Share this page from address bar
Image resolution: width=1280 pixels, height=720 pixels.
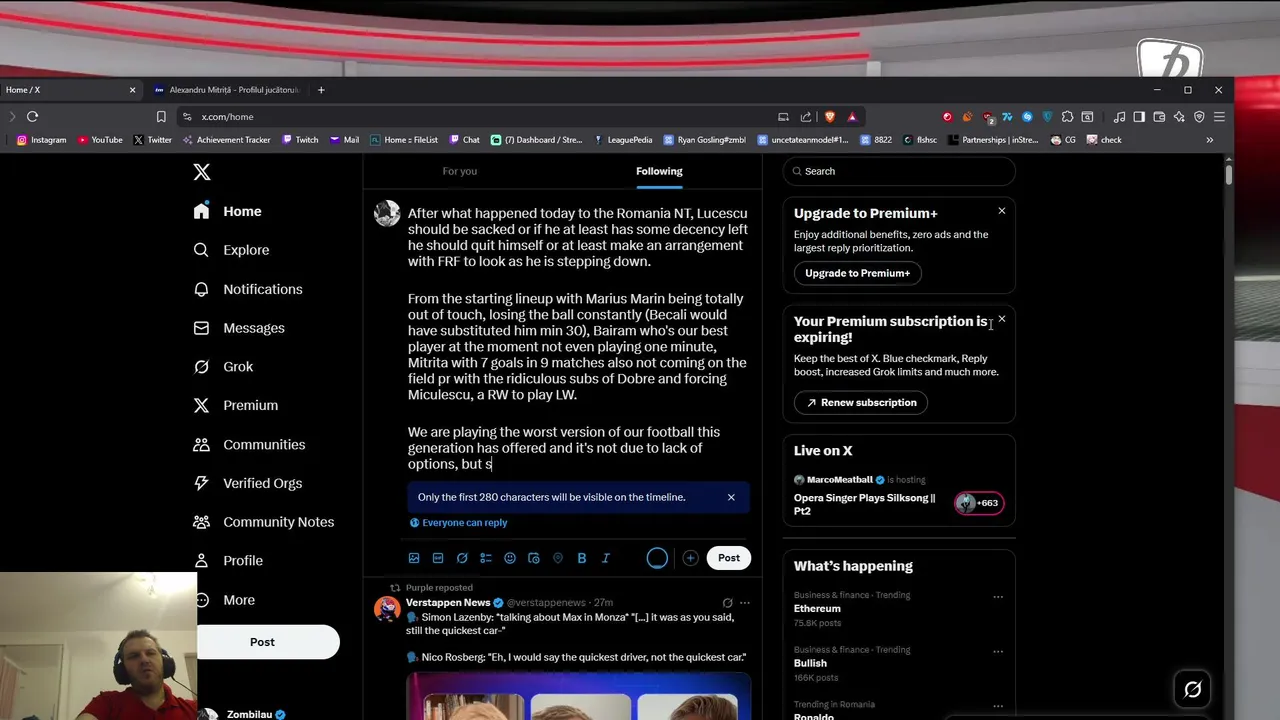coord(806,117)
